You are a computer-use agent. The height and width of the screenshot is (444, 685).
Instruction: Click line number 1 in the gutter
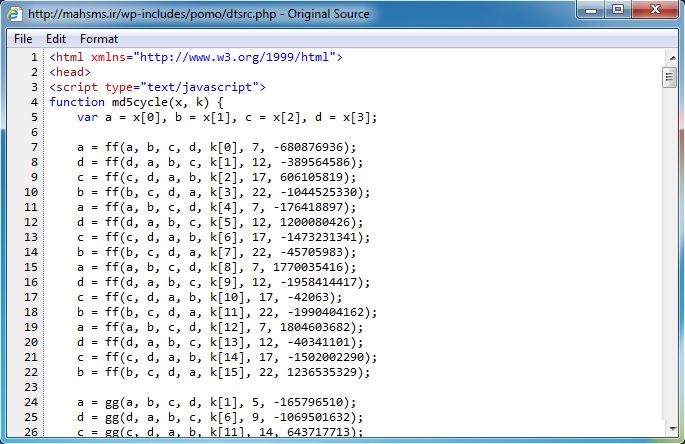click(x=35, y=58)
